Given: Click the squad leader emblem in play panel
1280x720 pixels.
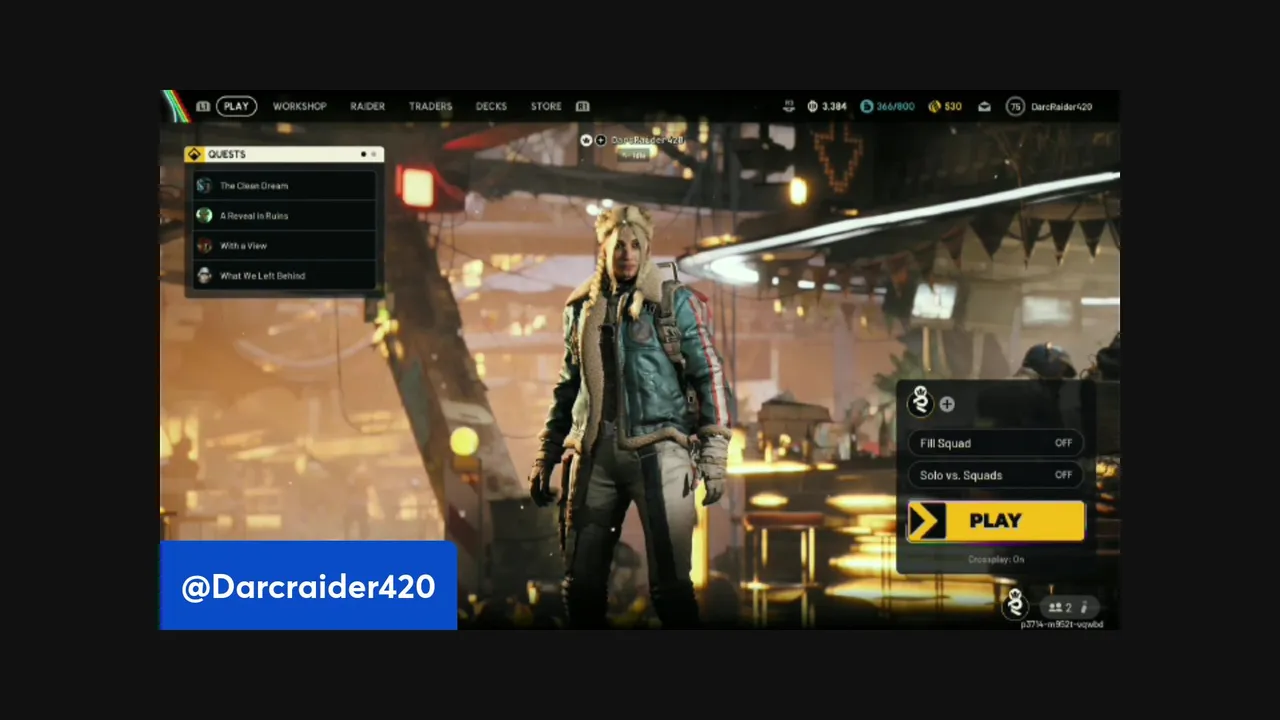Looking at the screenshot, I should tap(920, 402).
